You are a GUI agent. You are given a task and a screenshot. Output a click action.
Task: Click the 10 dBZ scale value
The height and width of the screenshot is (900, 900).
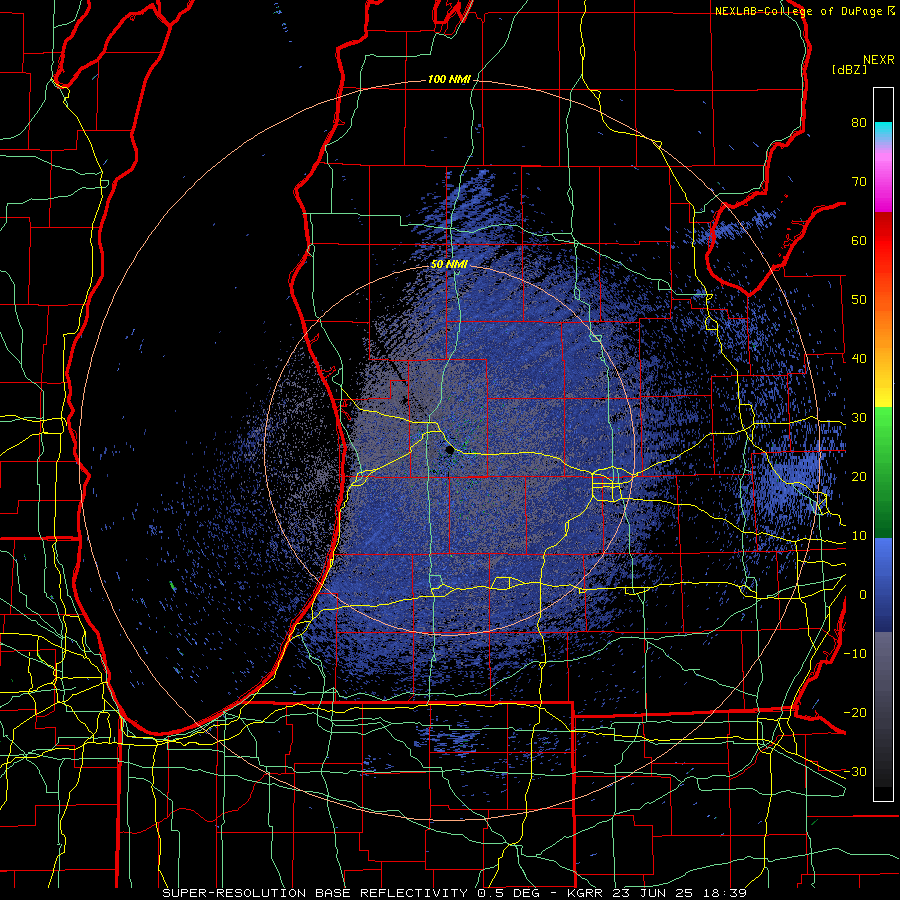(x=859, y=536)
